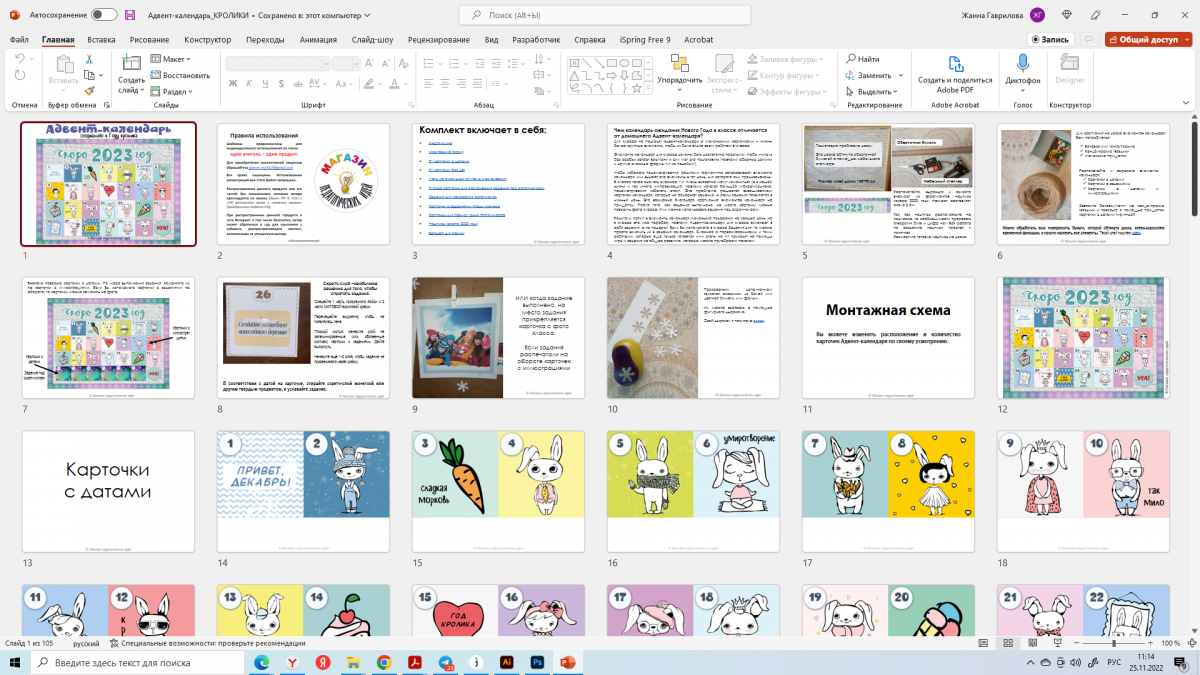Click the Create new slide icon
Screen dimensions: 1200x675
[131, 65]
